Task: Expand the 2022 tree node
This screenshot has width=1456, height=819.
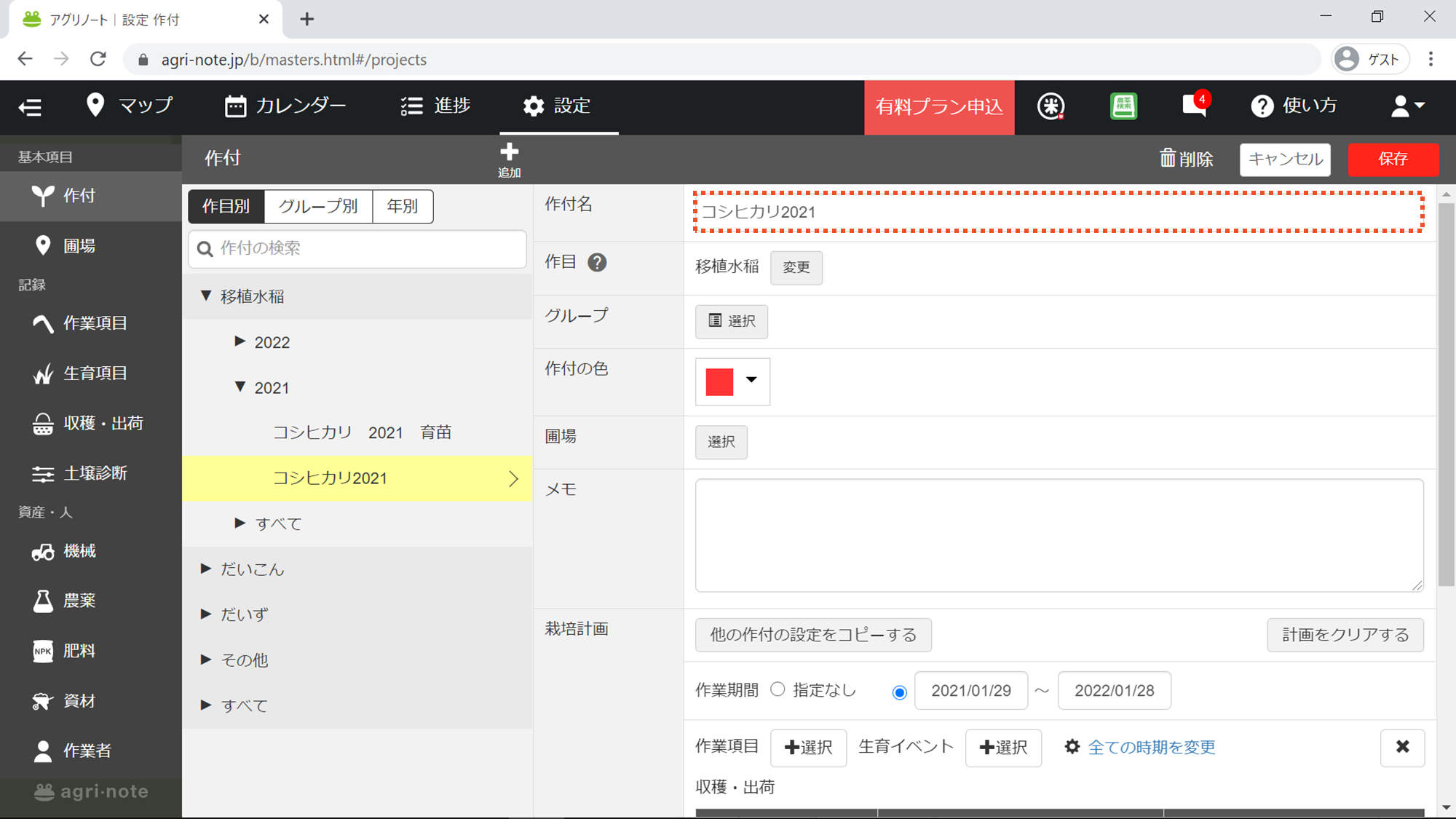Action: [240, 341]
